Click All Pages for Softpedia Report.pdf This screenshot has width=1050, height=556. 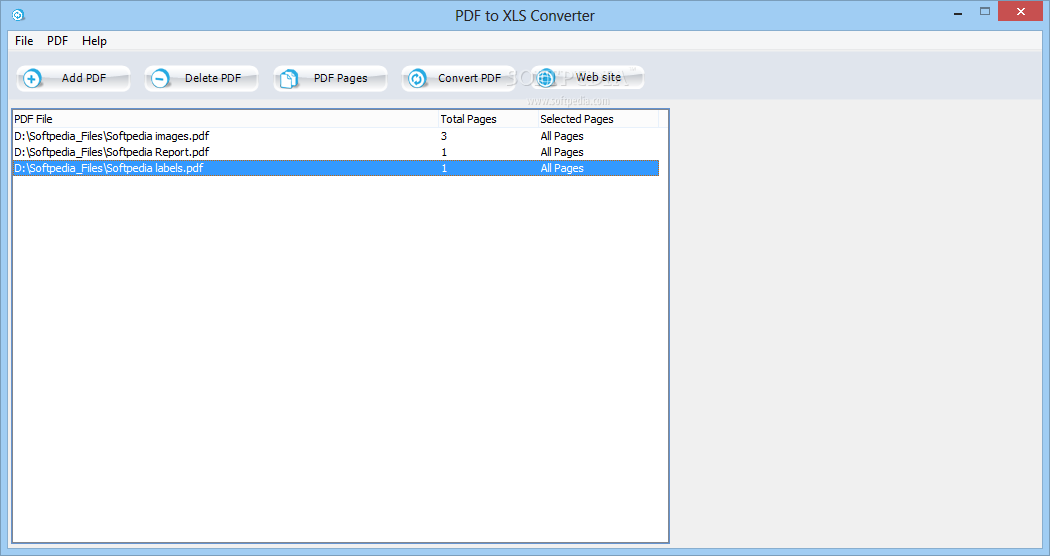point(562,152)
